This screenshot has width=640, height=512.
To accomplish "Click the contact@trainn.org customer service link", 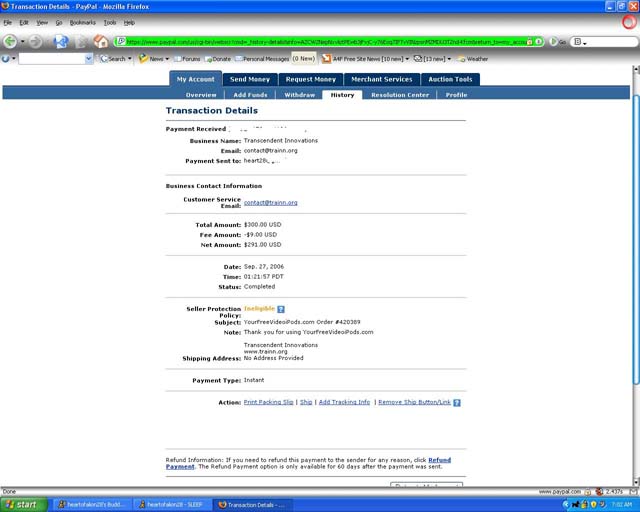I will pyautogui.click(x=271, y=203).
